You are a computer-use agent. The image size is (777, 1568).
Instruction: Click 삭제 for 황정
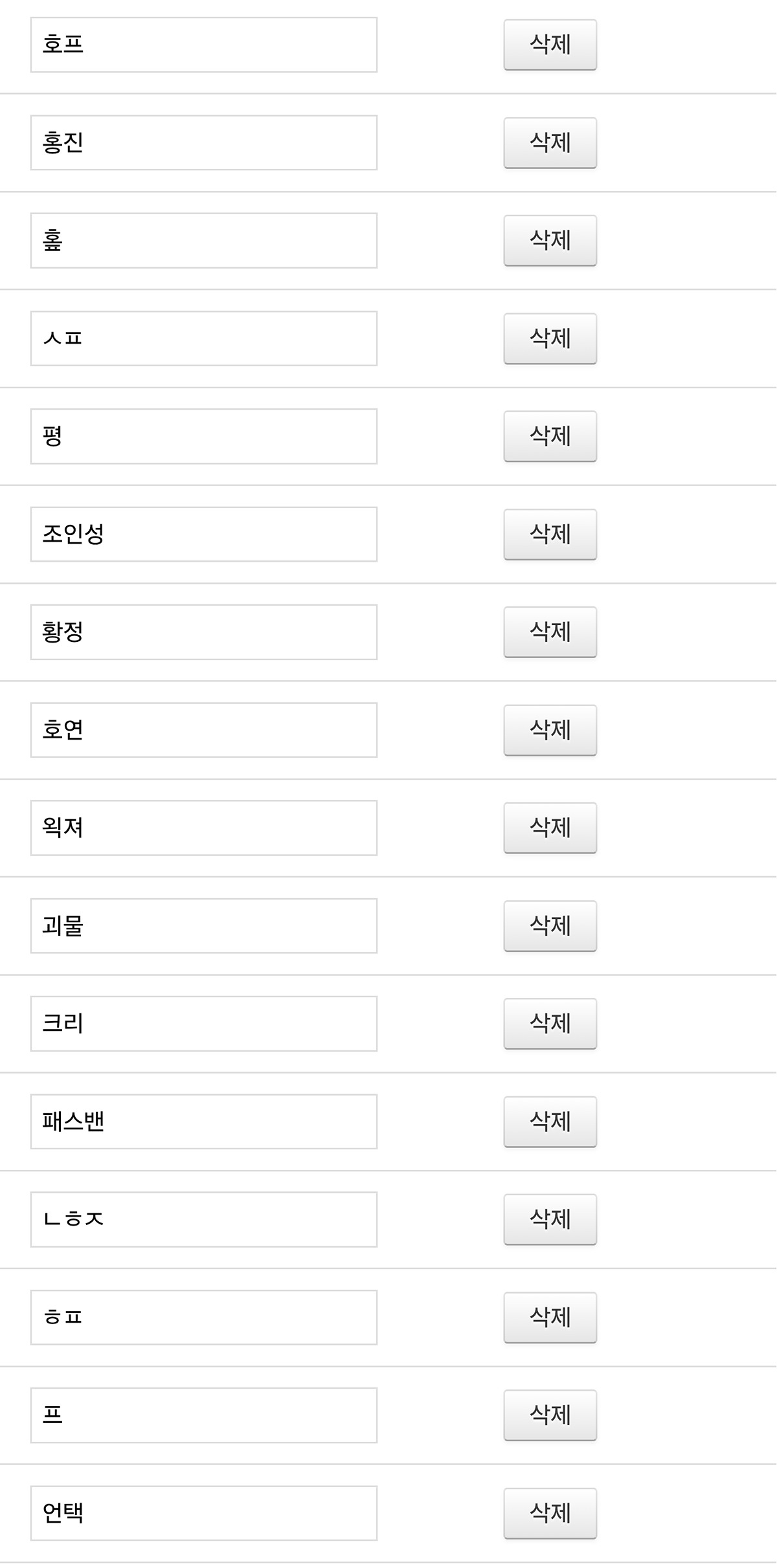(x=550, y=632)
